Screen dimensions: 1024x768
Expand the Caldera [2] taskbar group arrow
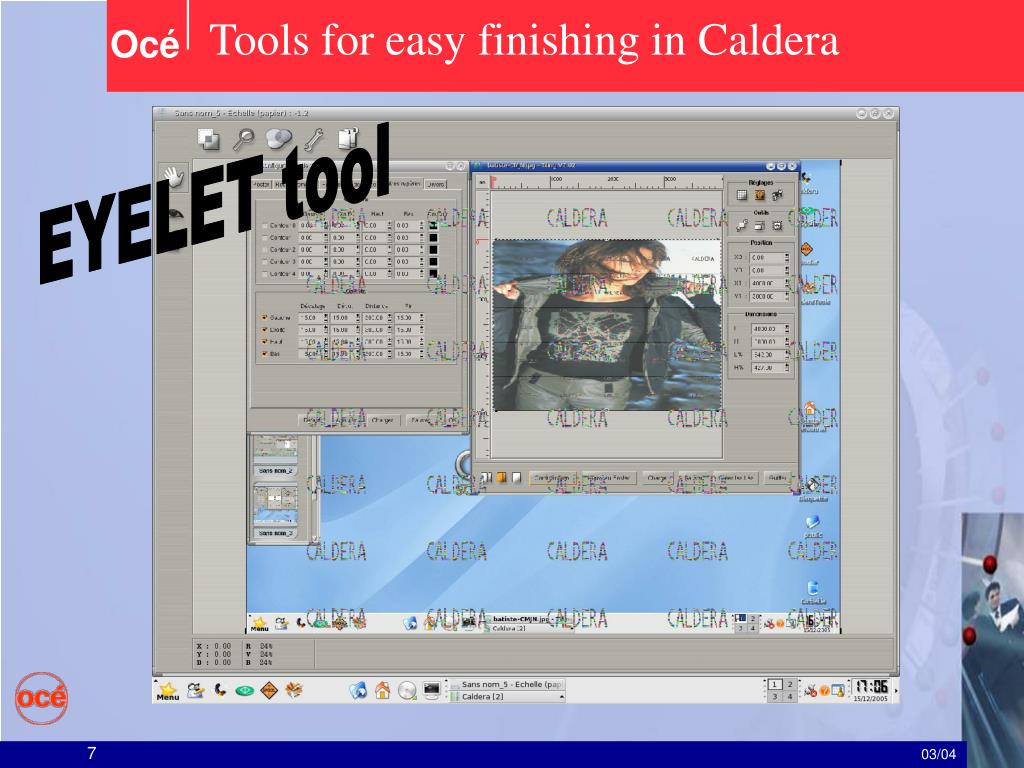tap(561, 697)
